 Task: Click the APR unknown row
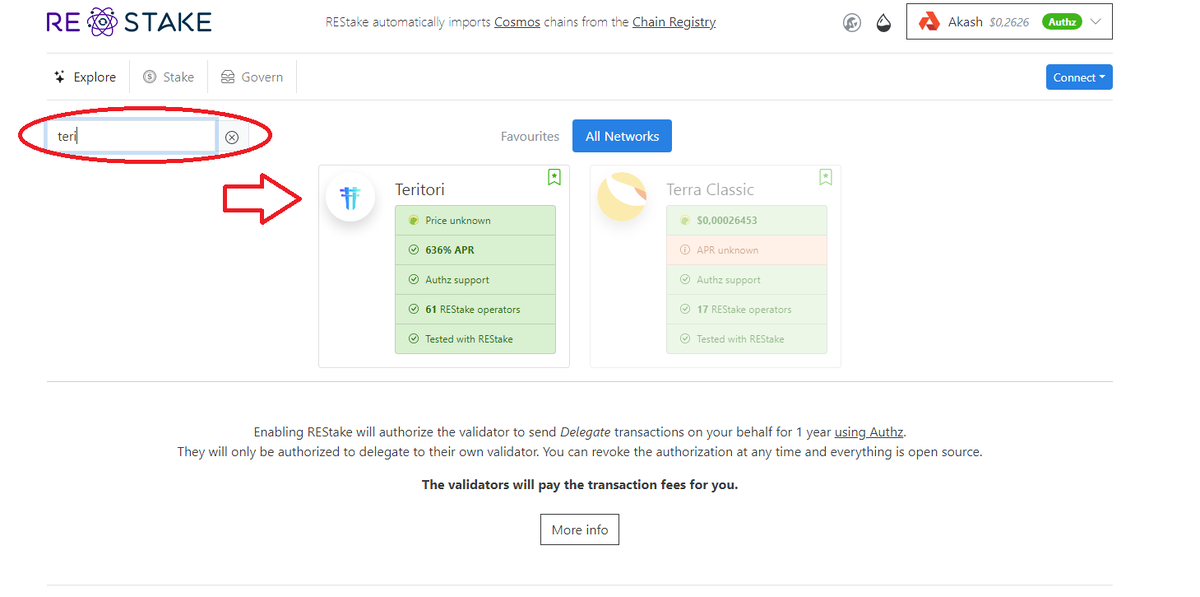point(747,250)
